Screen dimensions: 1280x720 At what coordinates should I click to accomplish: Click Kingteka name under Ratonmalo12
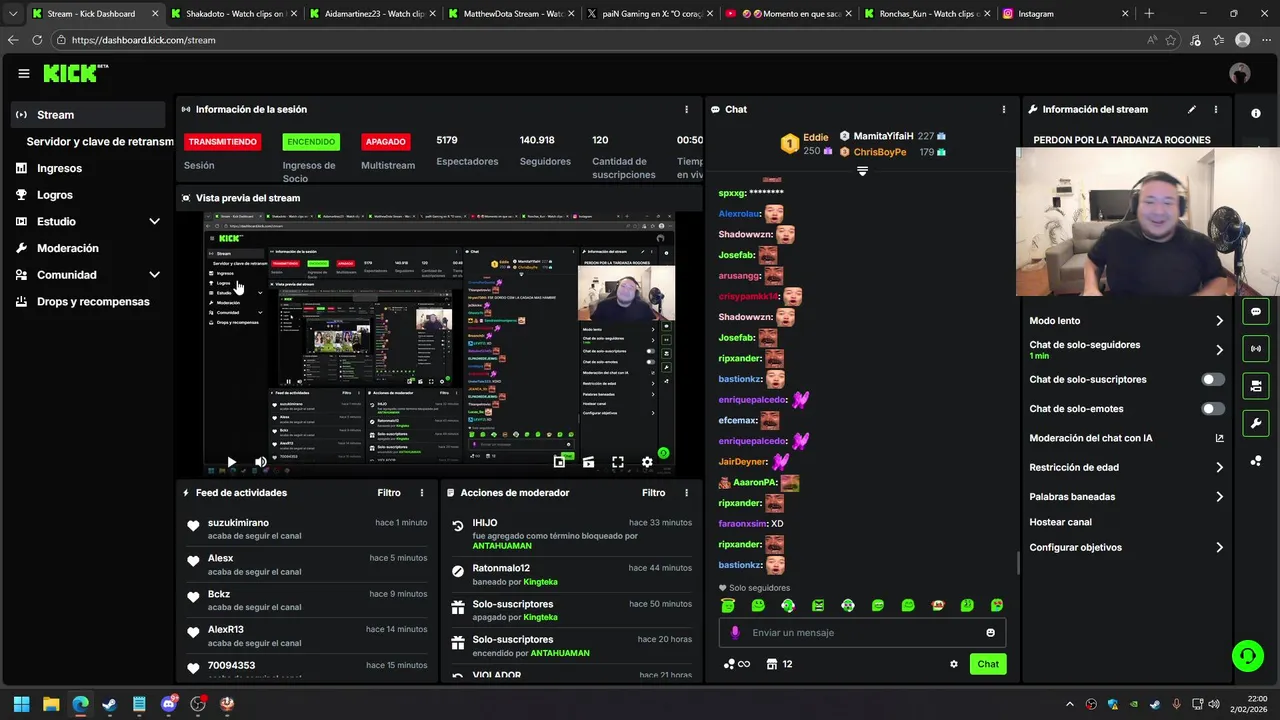point(541,582)
